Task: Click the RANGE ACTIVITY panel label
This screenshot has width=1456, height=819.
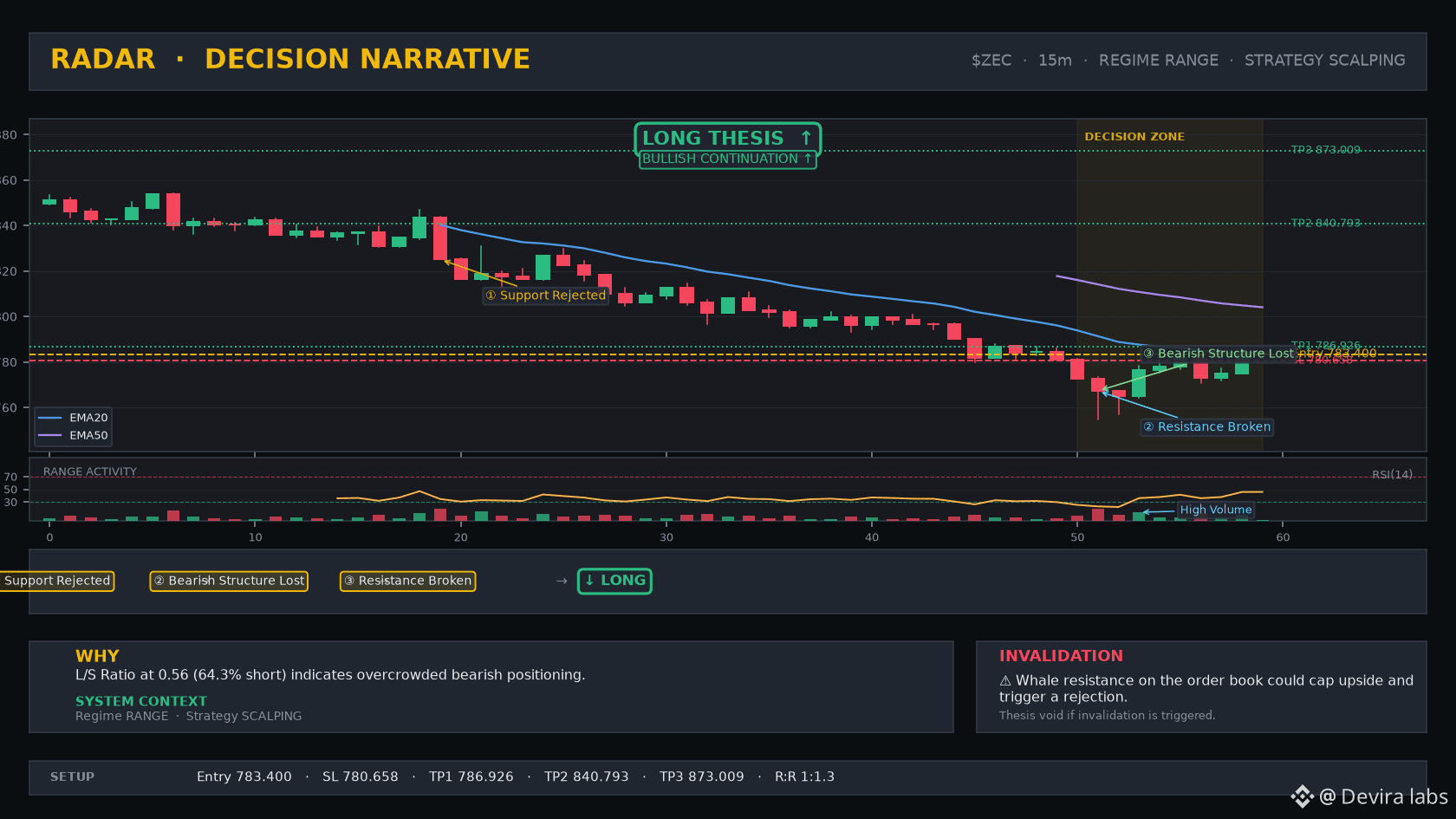Action: click(90, 471)
